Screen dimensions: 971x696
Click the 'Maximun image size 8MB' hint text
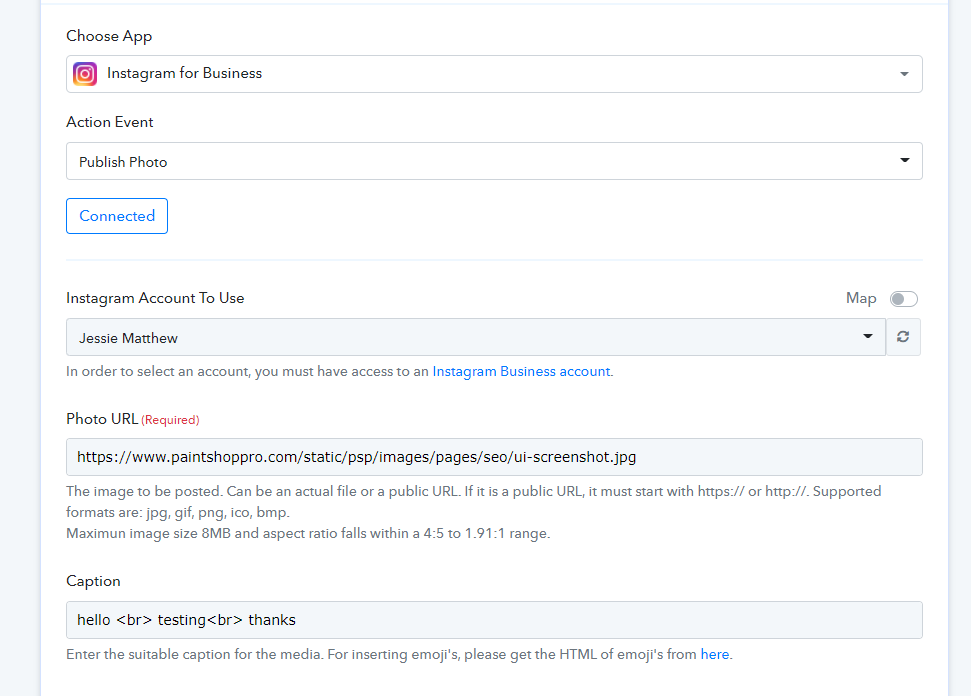tap(308, 533)
